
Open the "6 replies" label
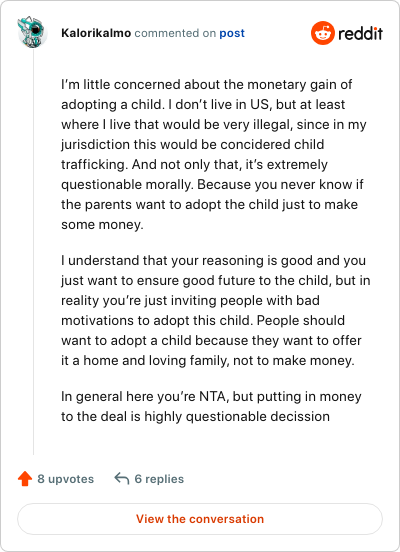(x=159, y=479)
